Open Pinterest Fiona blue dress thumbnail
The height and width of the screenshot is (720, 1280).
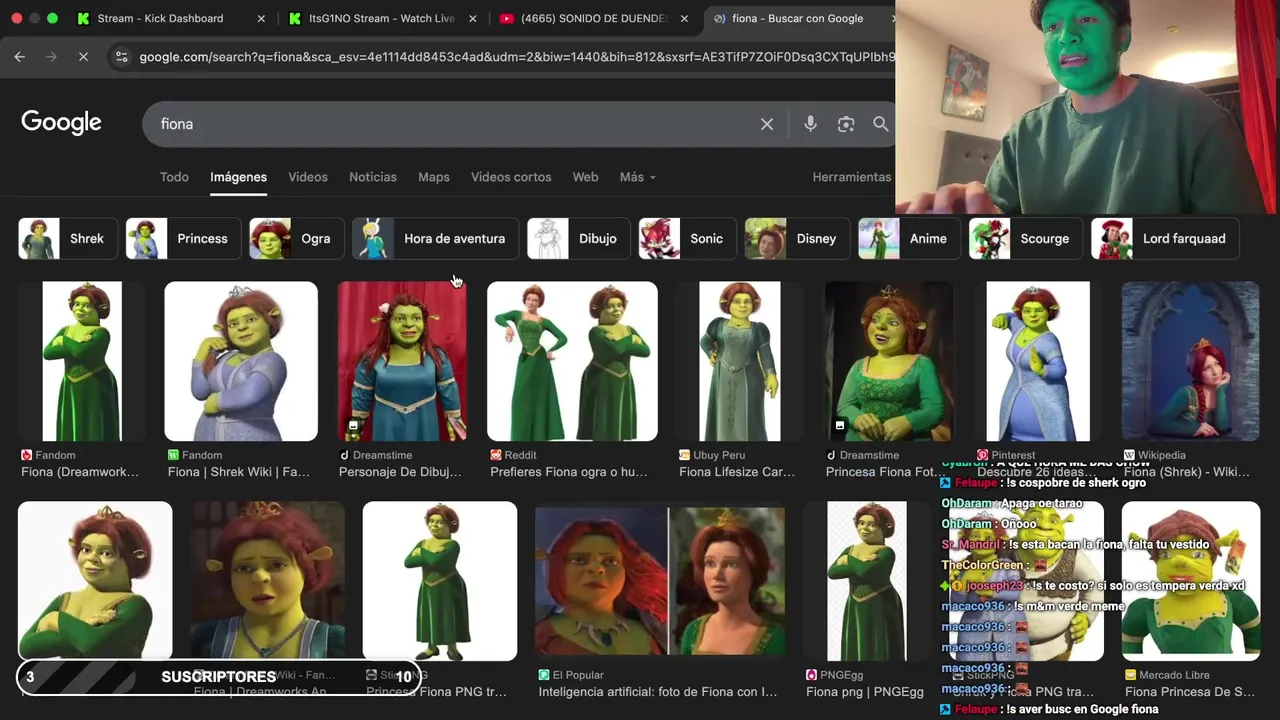(x=1038, y=361)
